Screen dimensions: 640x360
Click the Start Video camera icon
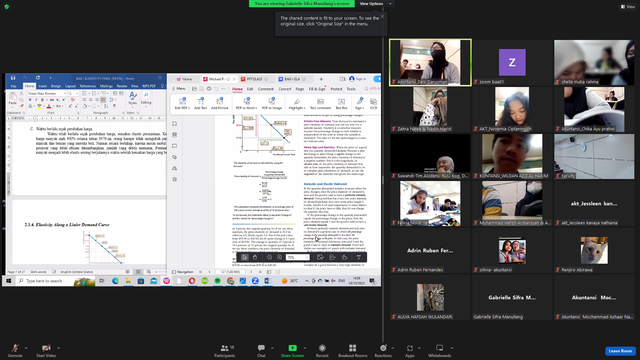pos(46,348)
